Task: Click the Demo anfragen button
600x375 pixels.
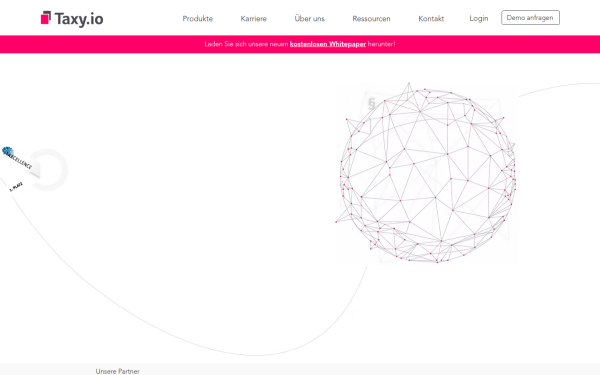Action: [x=530, y=18]
